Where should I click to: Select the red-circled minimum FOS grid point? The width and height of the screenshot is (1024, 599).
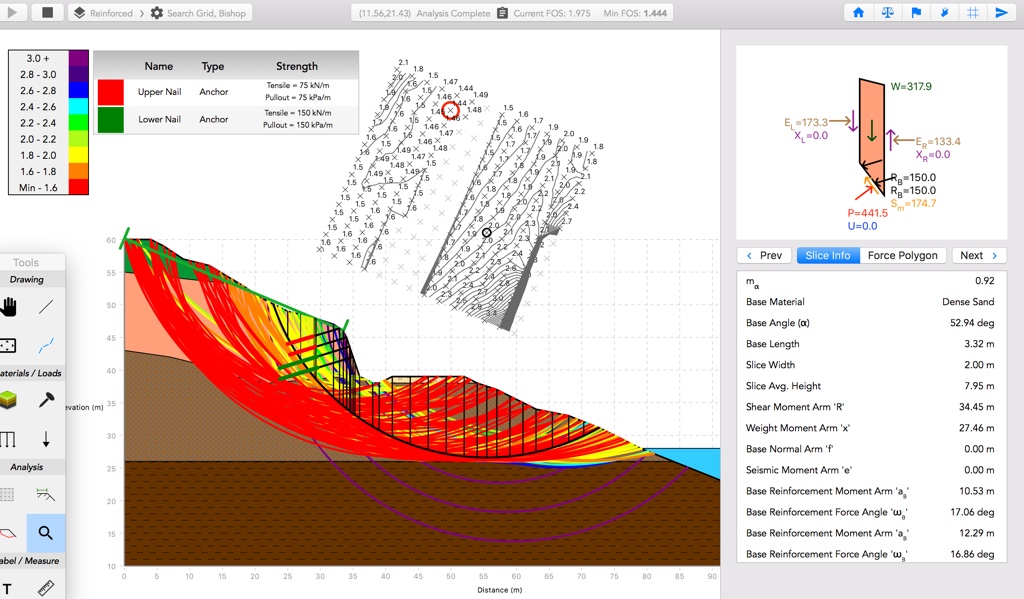[450, 110]
